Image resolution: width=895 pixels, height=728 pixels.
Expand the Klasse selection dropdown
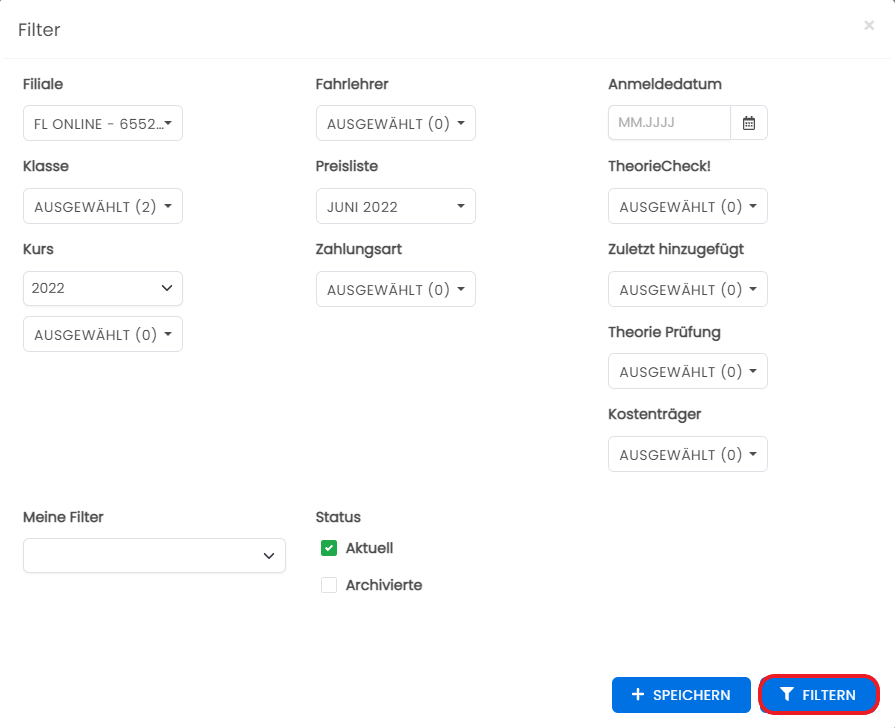(103, 206)
